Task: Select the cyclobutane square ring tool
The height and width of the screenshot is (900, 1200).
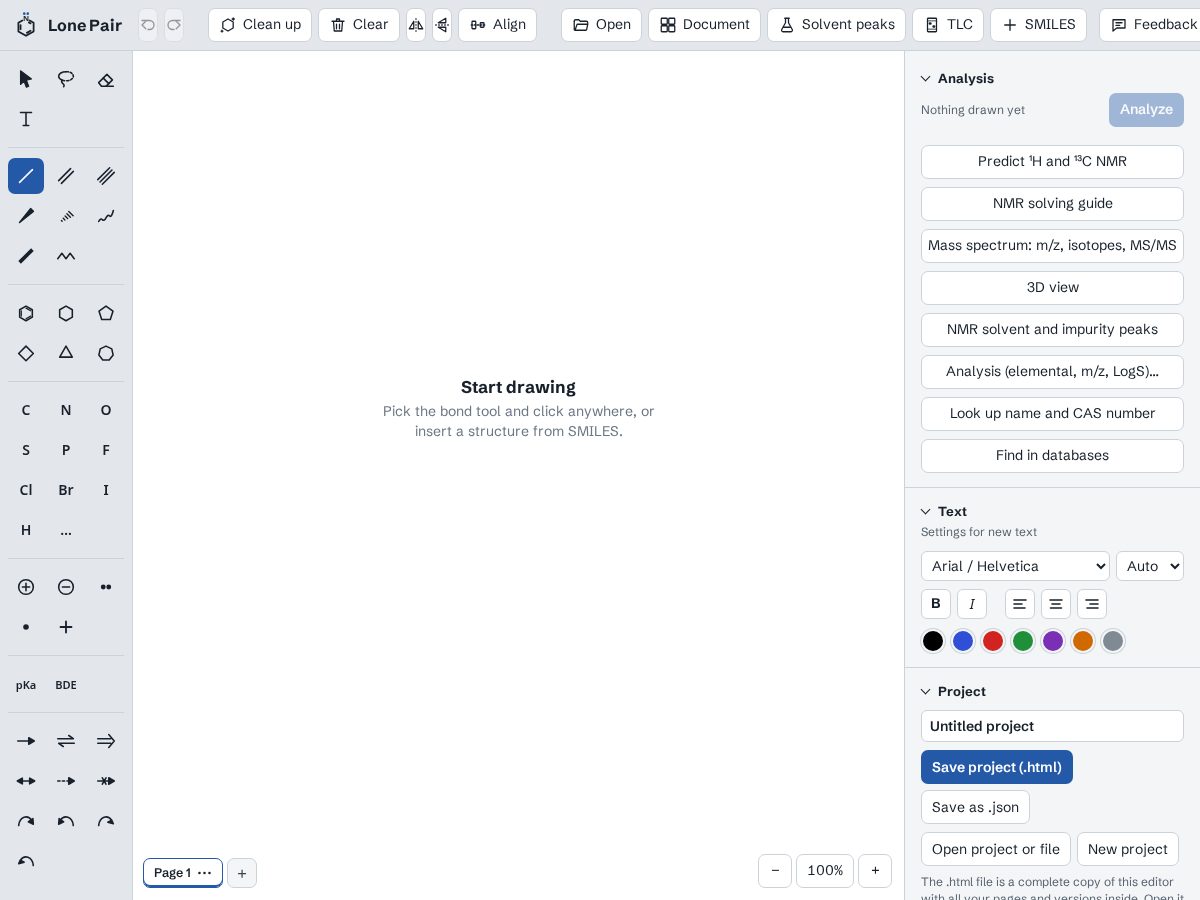Action: coord(26,353)
